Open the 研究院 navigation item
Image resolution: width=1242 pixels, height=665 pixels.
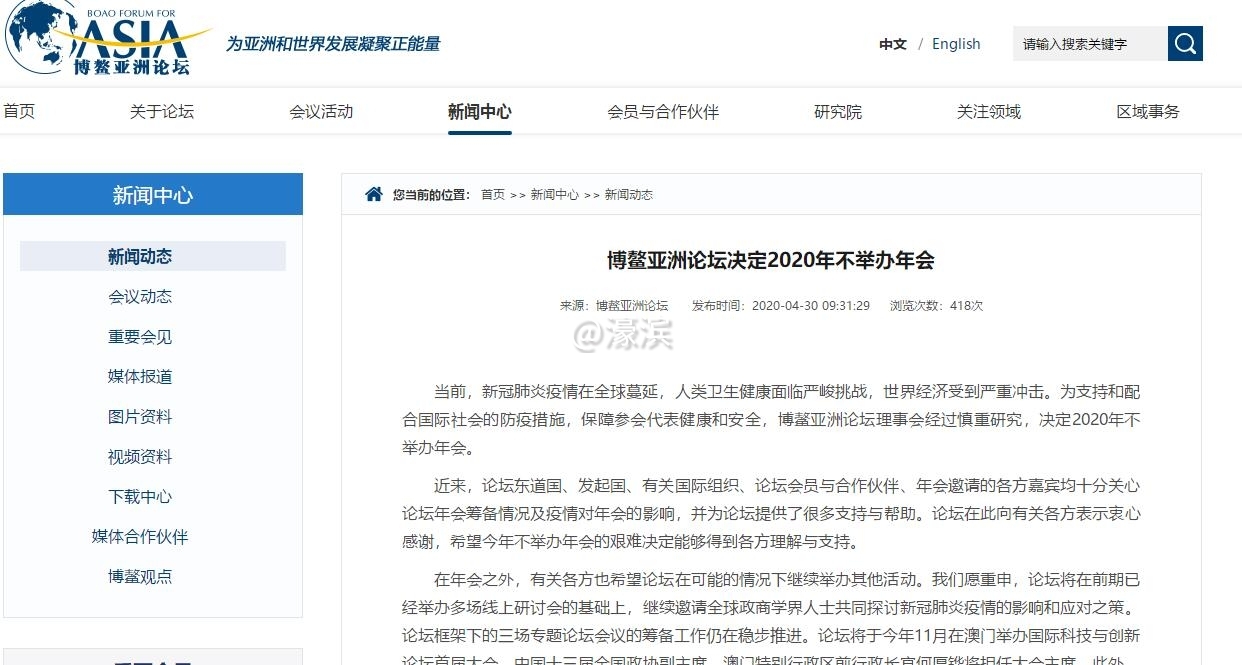pyautogui.click(x=837, y=111)
